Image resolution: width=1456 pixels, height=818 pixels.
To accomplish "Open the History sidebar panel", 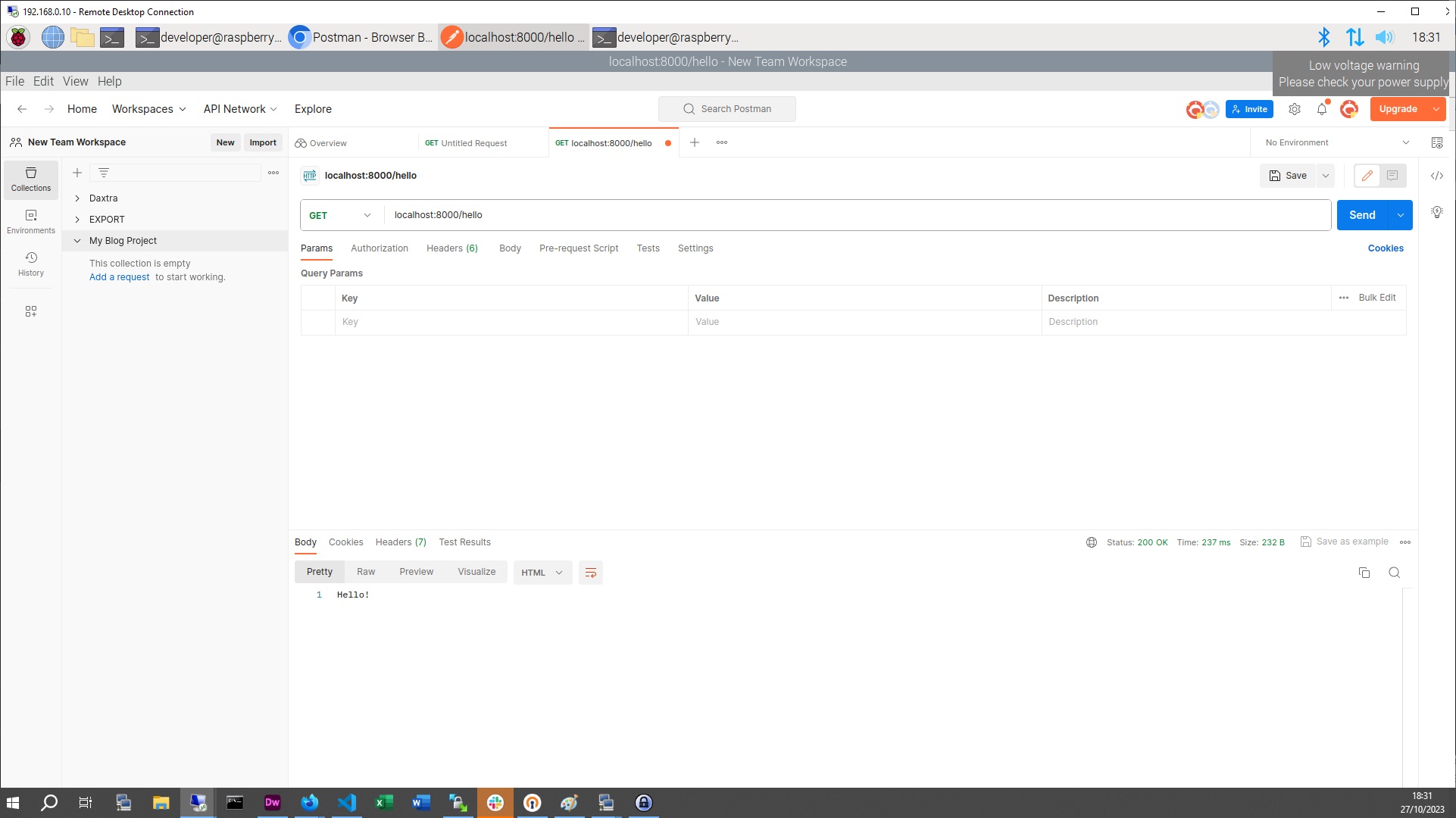I will pyautogui.click(x=31, y=264).
